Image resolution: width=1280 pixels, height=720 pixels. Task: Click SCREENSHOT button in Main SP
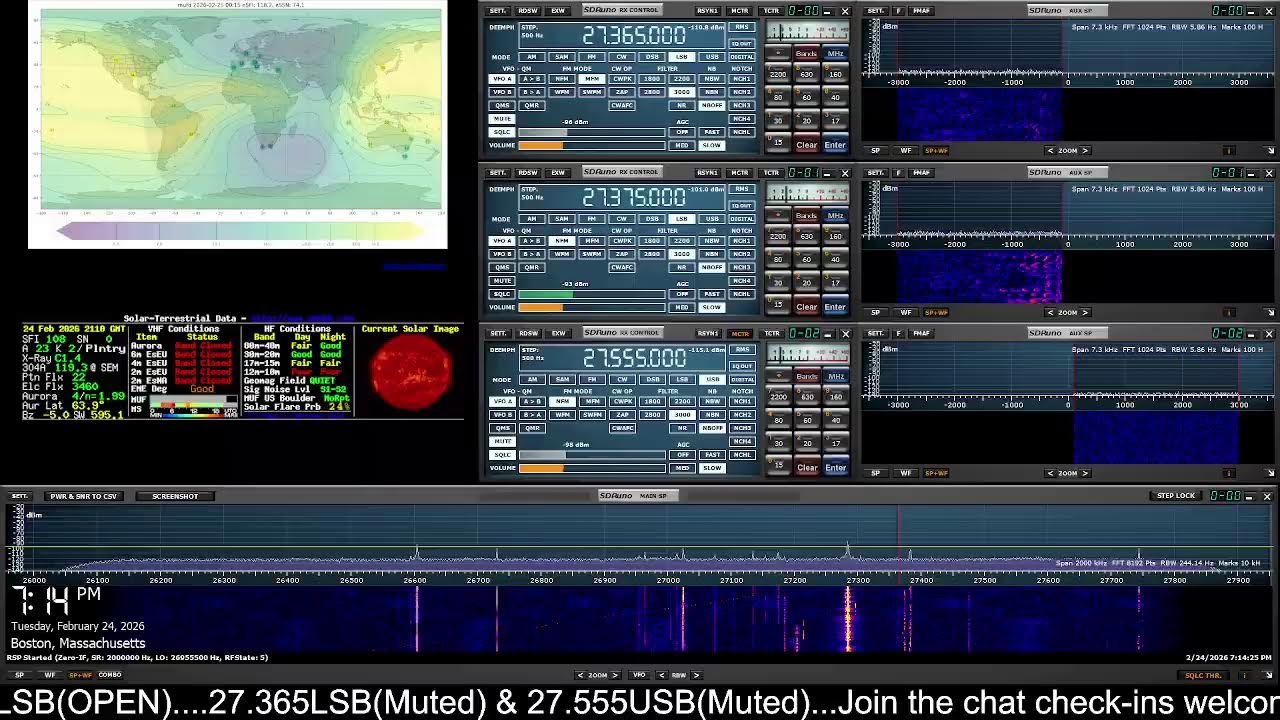pyautogui.click(x=175, y=496)
